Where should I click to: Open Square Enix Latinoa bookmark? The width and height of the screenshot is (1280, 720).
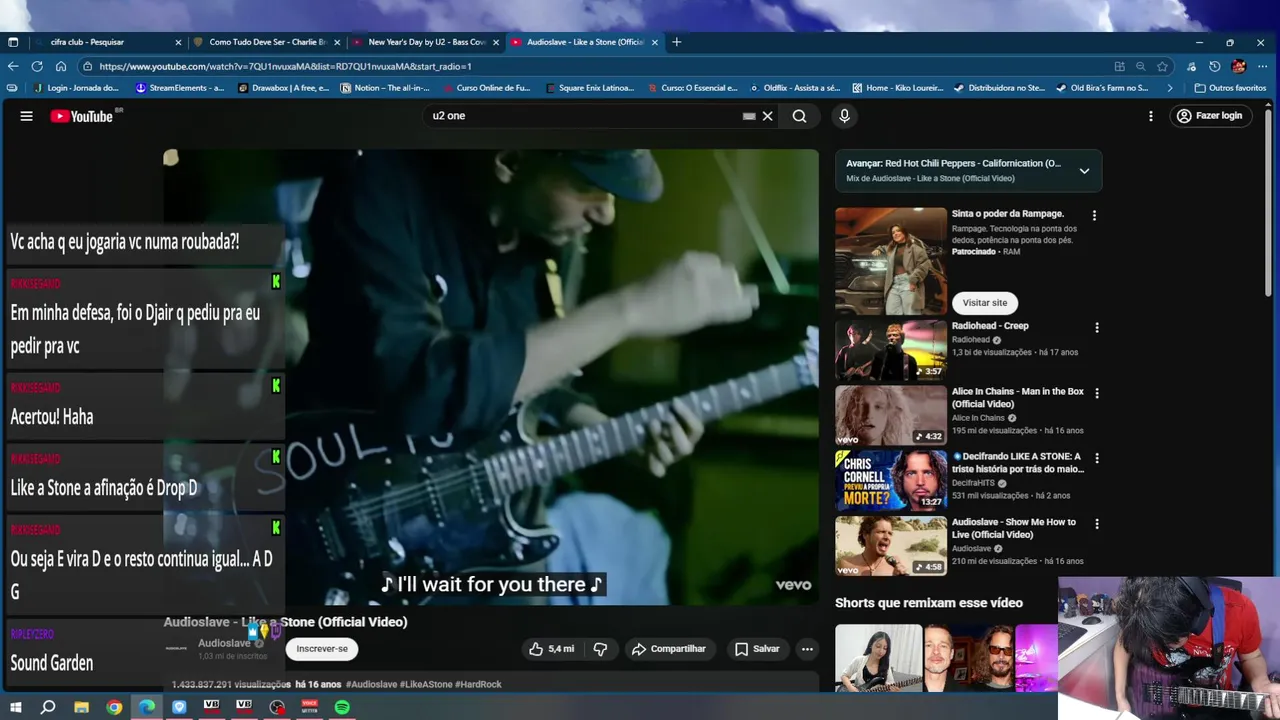(x=590, y=88)
